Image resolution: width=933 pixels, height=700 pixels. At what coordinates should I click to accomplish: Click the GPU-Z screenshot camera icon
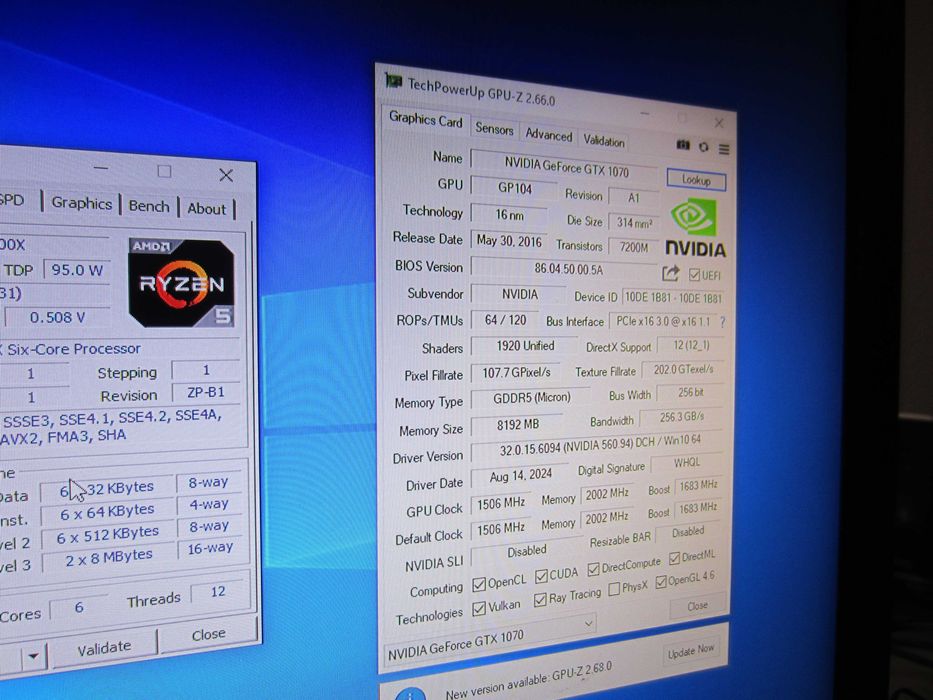coord(682,145)
